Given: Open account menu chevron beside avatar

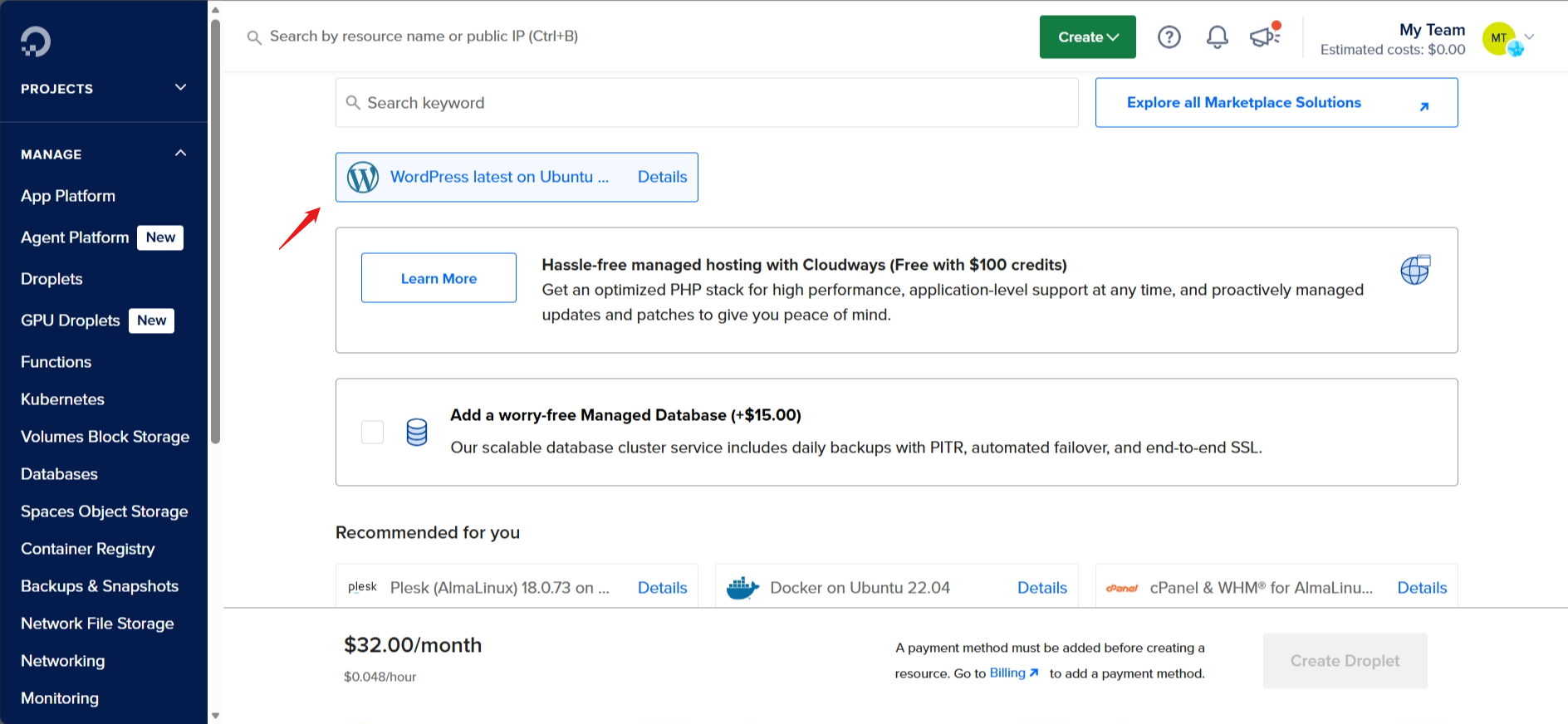Looking at the screenshot, I should click(1530, 37).
